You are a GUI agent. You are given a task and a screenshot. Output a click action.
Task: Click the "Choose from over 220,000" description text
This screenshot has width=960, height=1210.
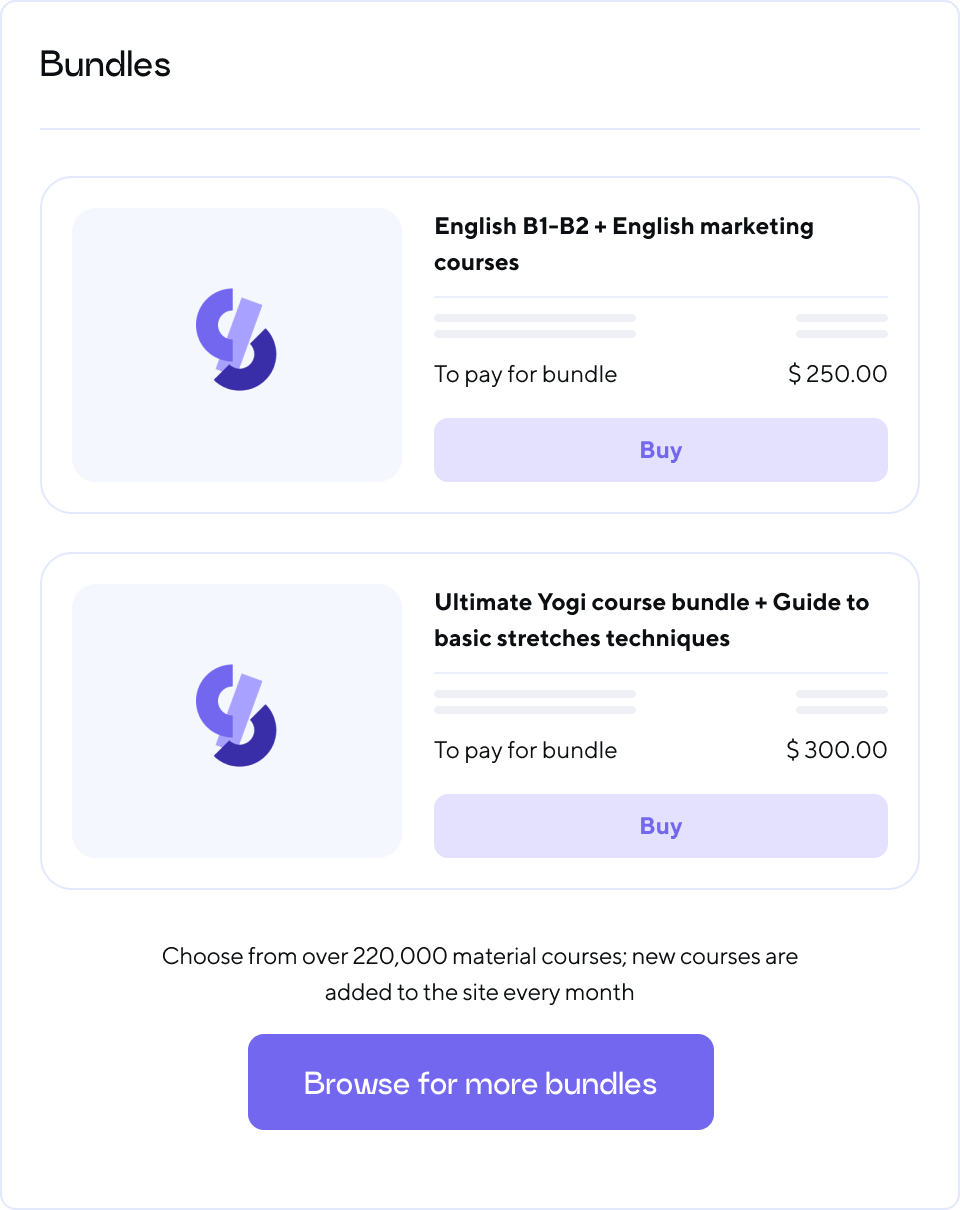click(x=480, y=974)
